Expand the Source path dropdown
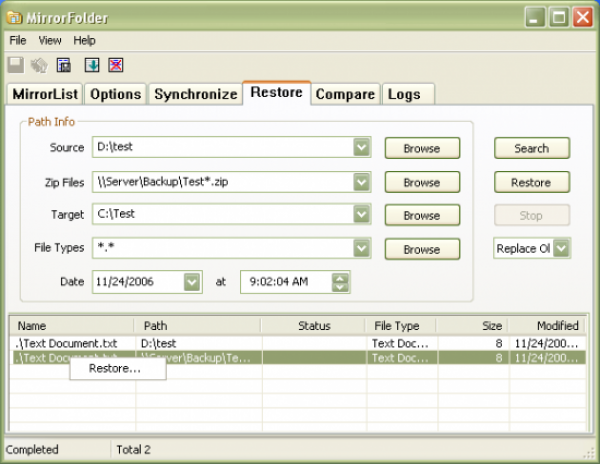Viewport: 600px width, 464px height. click(362, 147)
